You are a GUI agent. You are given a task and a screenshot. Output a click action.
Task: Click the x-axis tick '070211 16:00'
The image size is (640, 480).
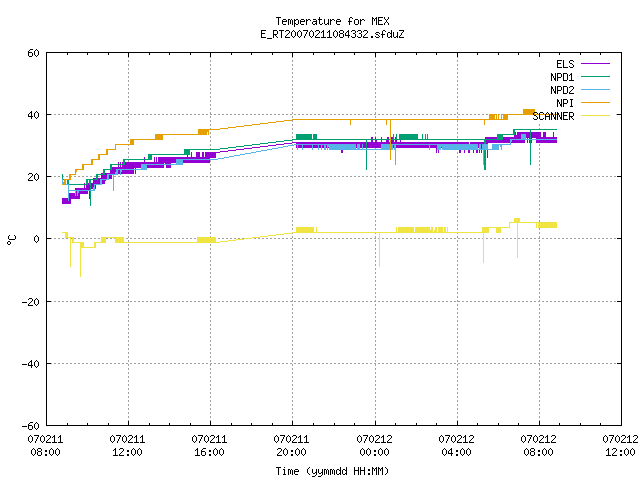(x=209, y=446)
